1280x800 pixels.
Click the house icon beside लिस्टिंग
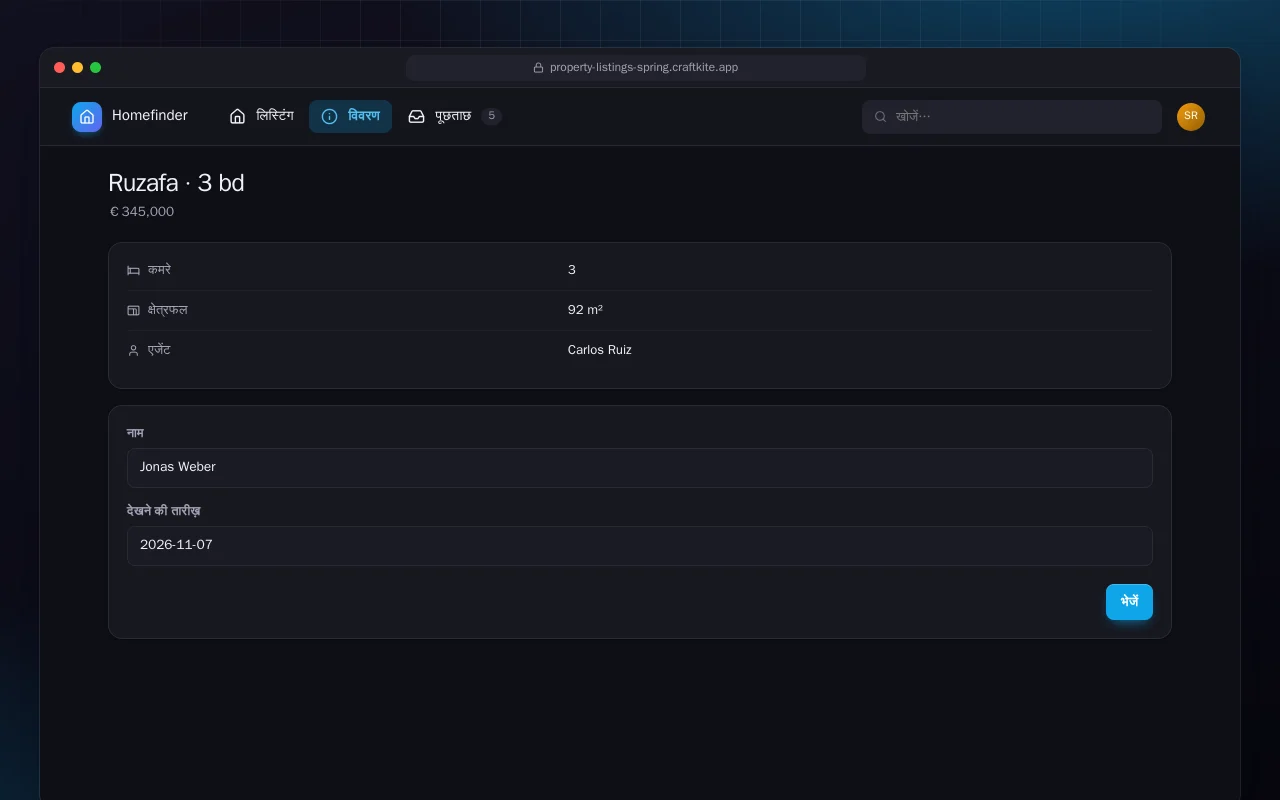[x=237, y=116]
